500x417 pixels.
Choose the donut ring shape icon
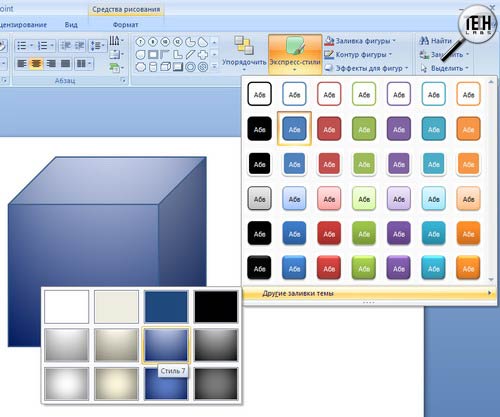pyautogui.click(x=190, y=67)
